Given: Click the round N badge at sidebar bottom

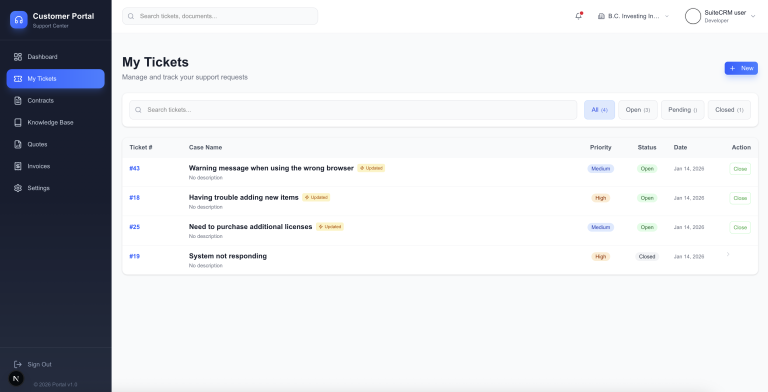Looking at the screenshot, I should click(16, 378).
